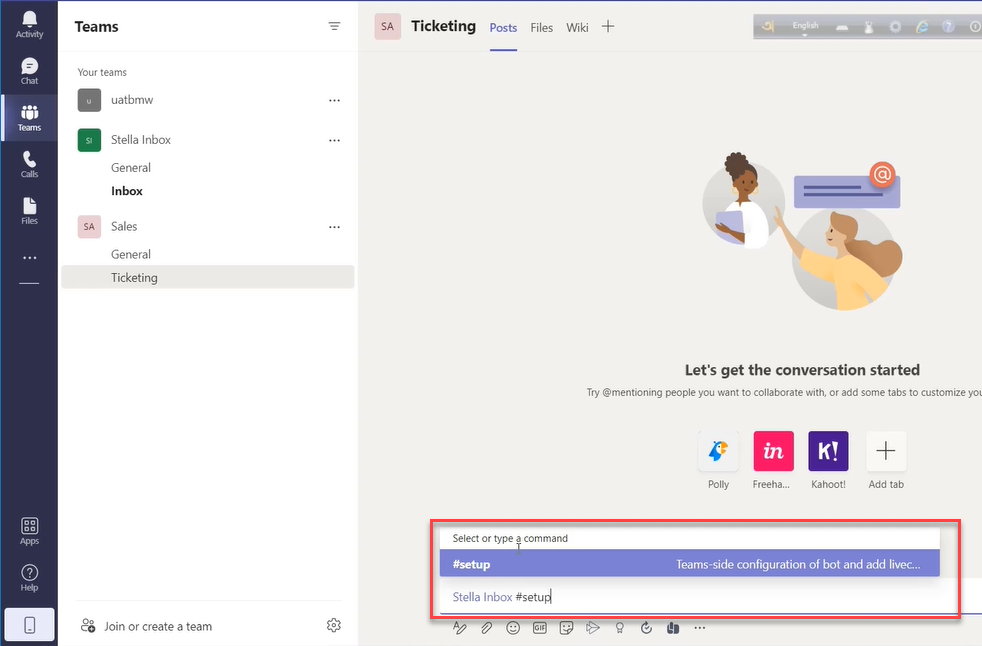
Task: Click the Ticketing channel title in header
Action: [443, 26]
